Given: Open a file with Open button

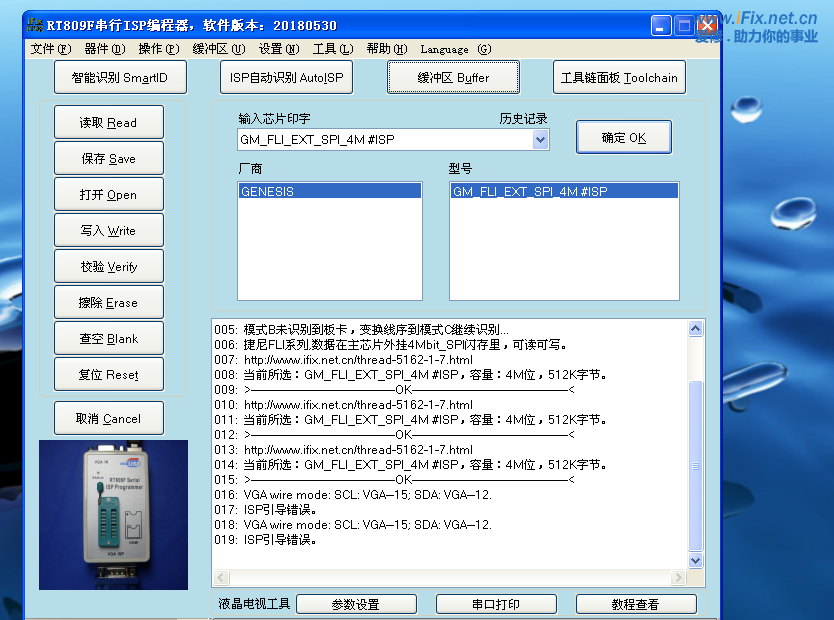Looking at the screenshot, I should (108, 195).
